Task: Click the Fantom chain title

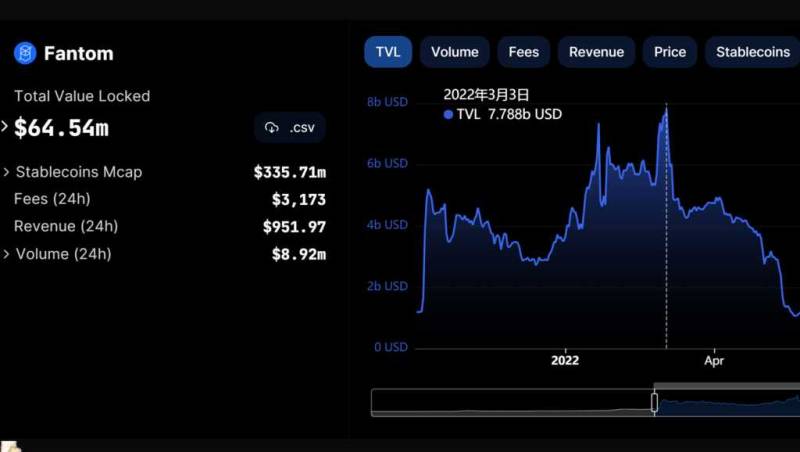Action: [79, 53]
